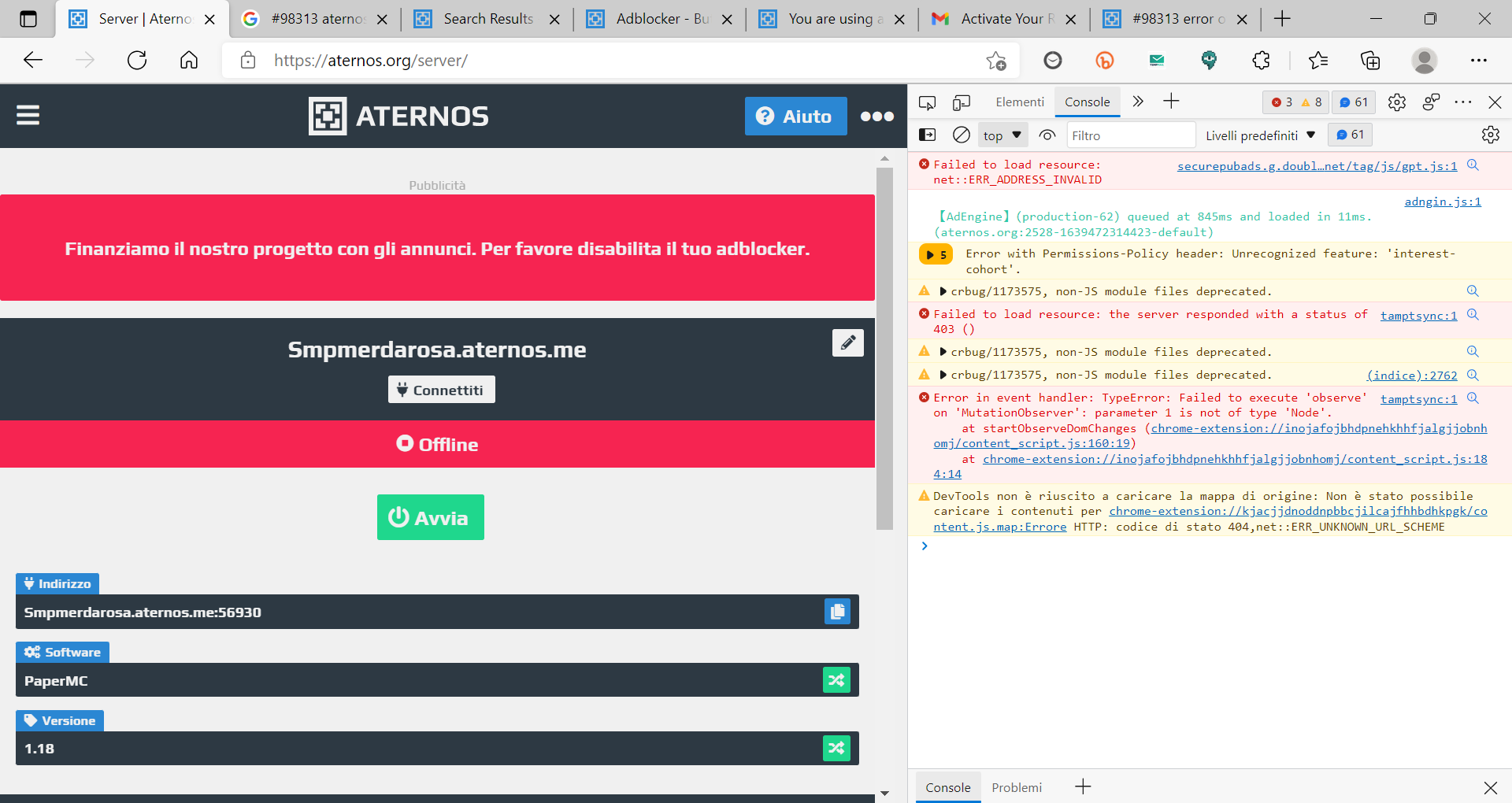Start the server with Avvia

pos(430,517)
